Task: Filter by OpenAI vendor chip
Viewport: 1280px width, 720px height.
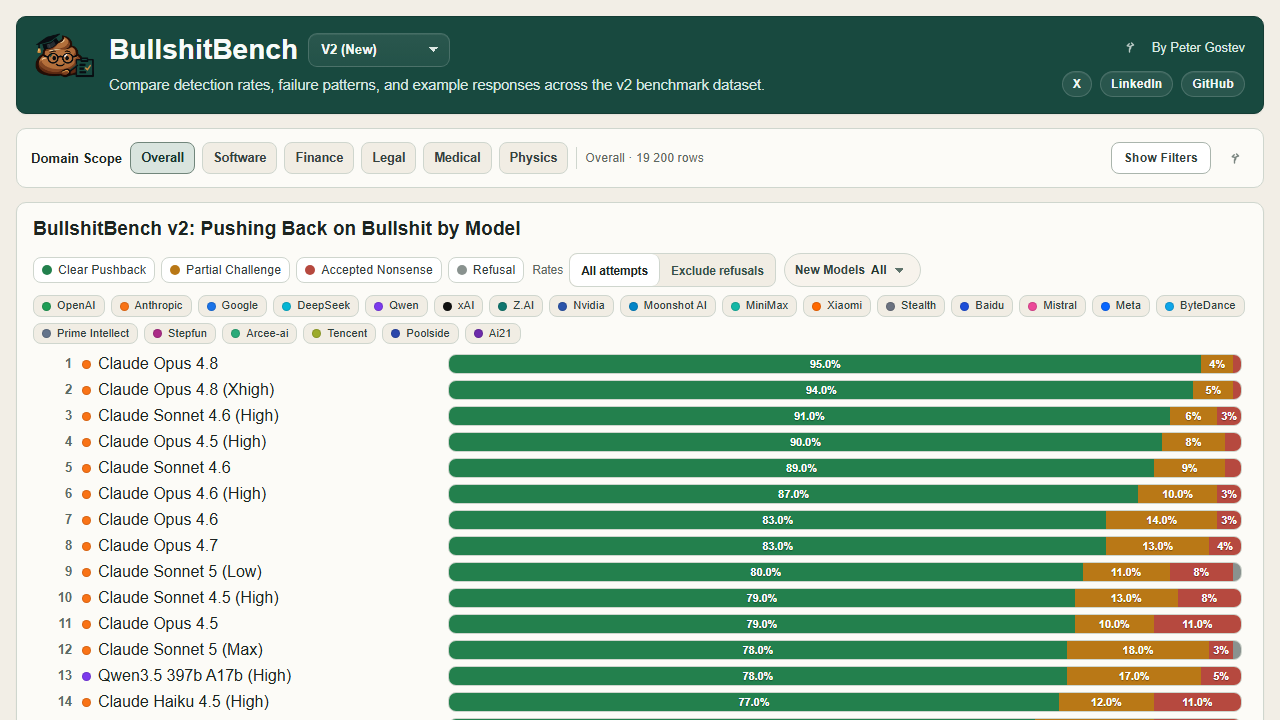Action: click(x=69, y=306)
